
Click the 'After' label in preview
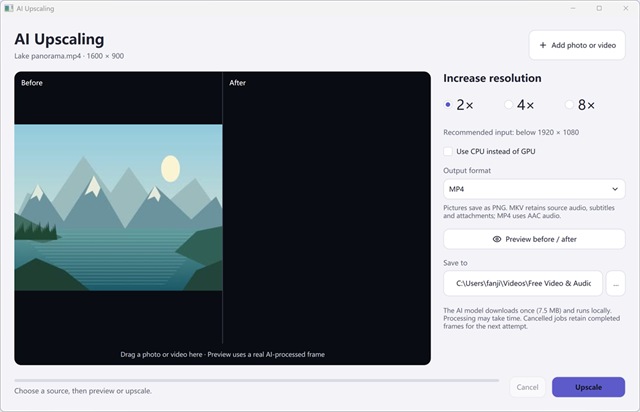(x=238, y=83)
